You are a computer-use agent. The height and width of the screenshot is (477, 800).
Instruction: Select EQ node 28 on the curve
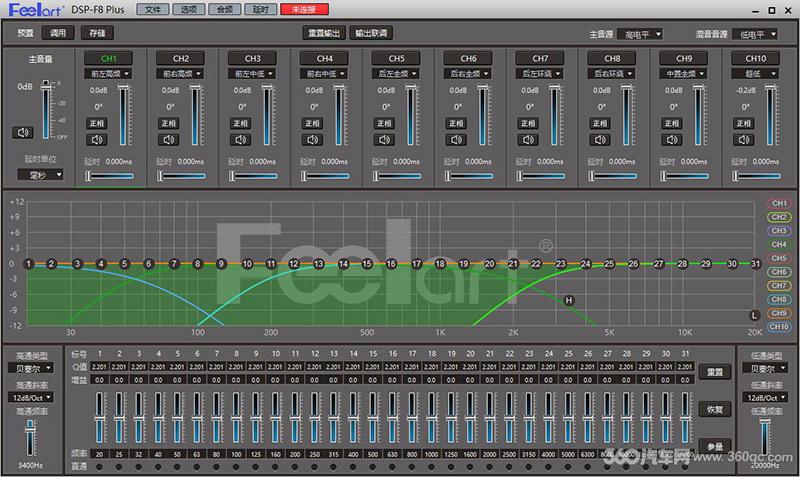[x=683, y=264]
